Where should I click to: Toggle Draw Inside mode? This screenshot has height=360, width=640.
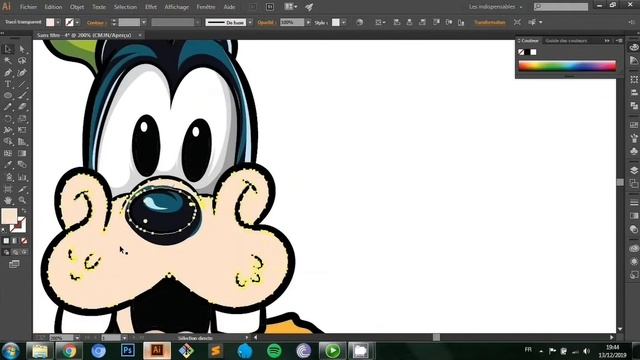24,252
